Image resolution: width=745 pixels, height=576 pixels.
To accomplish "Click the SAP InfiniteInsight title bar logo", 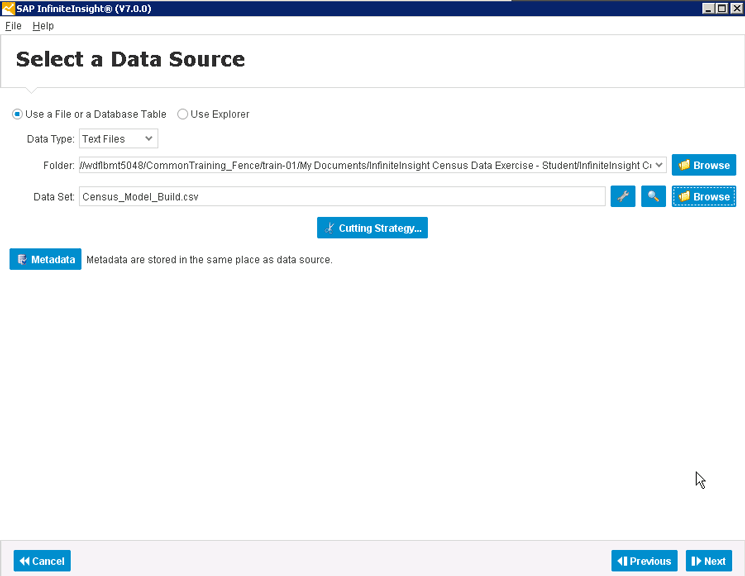I will (x=8, y=9).
